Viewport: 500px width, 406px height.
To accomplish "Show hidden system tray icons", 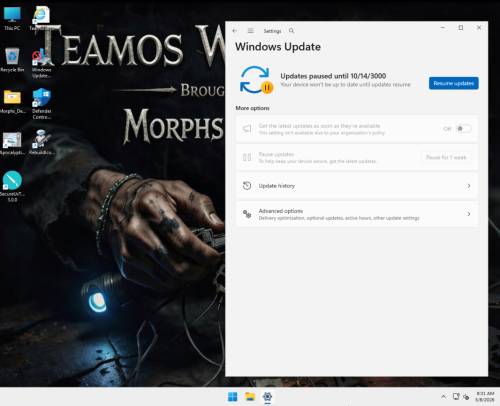I will point(443,397).
